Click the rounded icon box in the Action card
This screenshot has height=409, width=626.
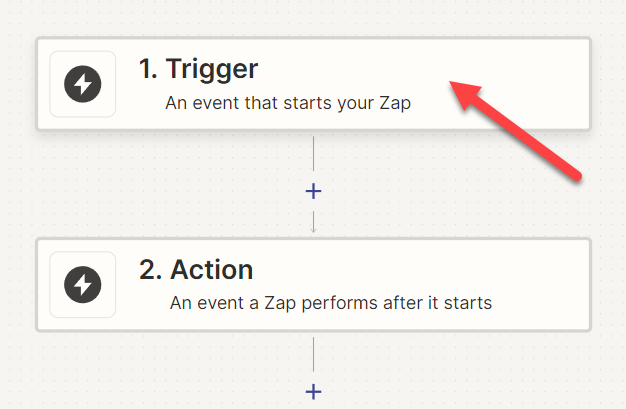point(83,284)
